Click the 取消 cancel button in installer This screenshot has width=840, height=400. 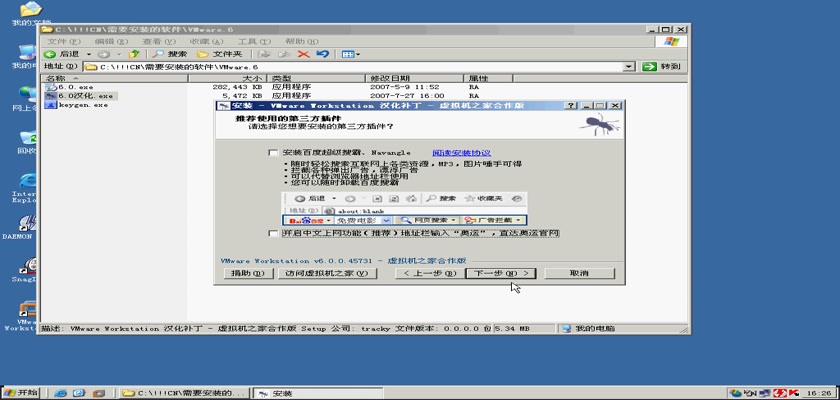(x=579, y=273)
